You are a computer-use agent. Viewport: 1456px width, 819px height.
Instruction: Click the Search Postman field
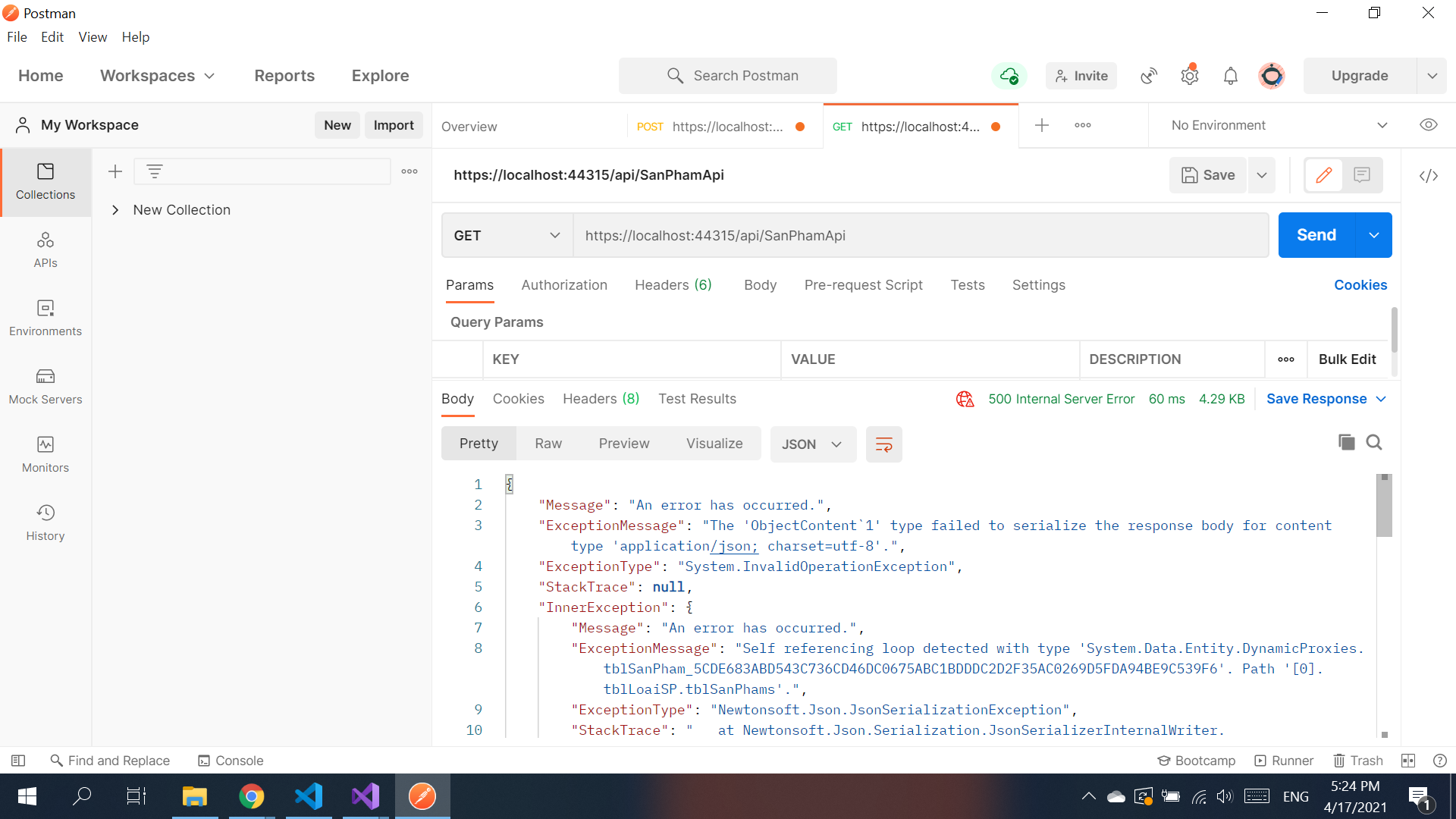tap(728, 76)
